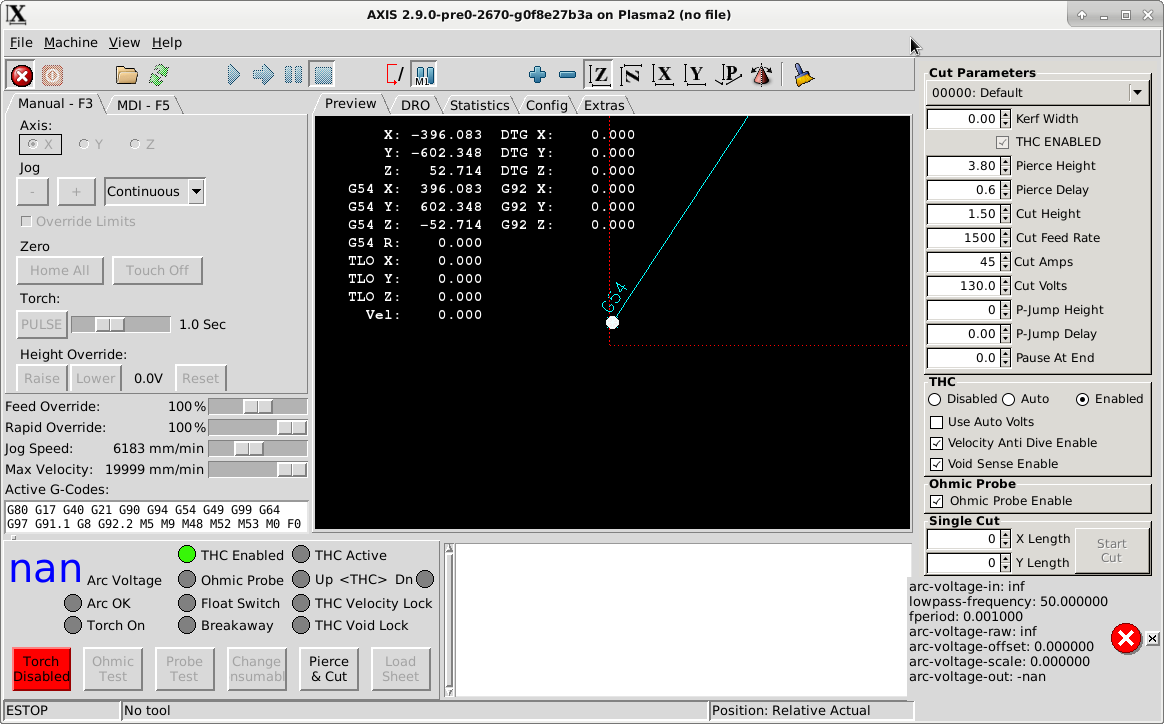Screen dimensions: 1164x724
Task: Toggle Void Sense Enable checkbox
Action: (x=994, y=464)
